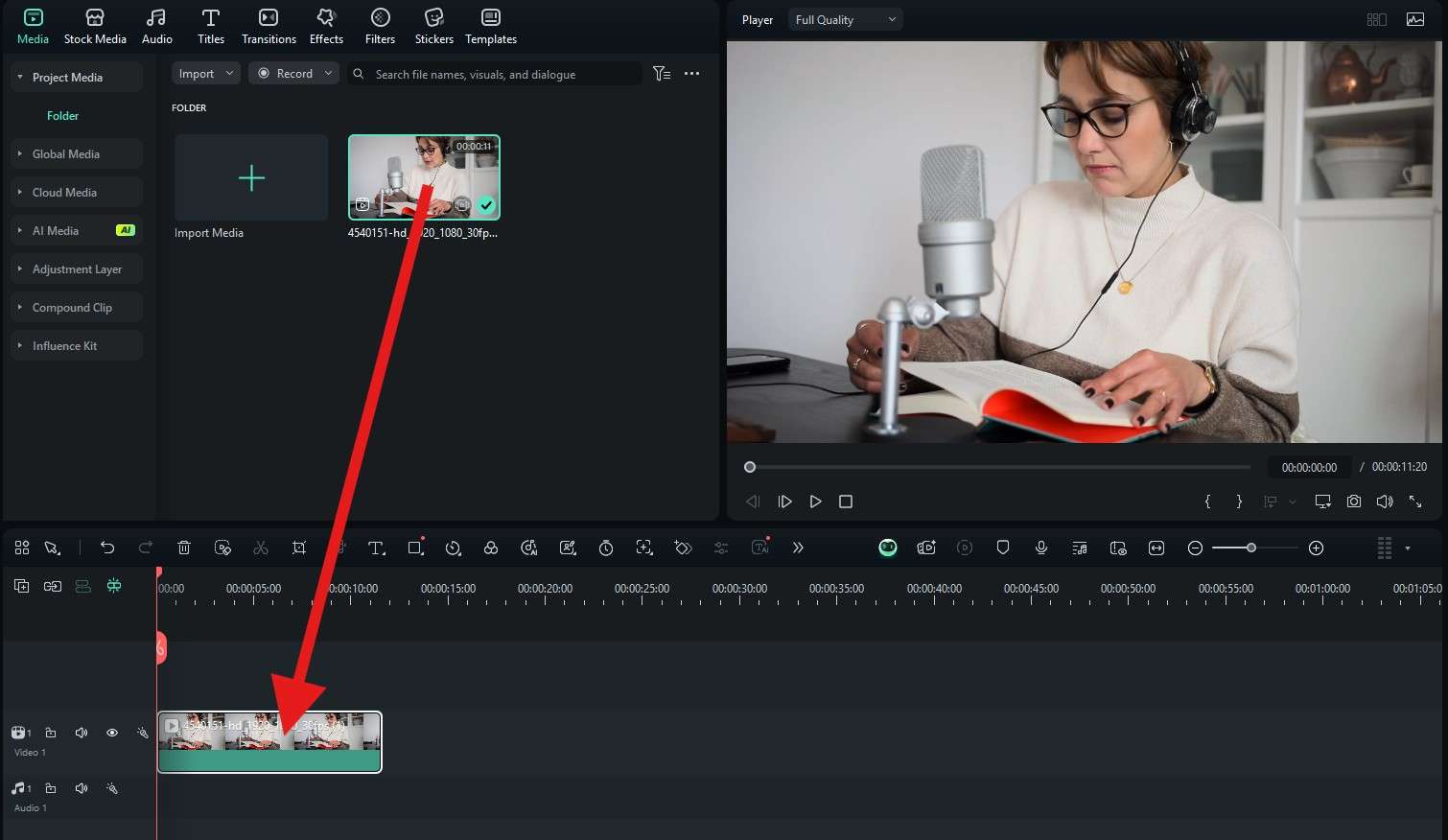Switch to the Titles tab
The image size is (1448, 840).
coord(211,27)
